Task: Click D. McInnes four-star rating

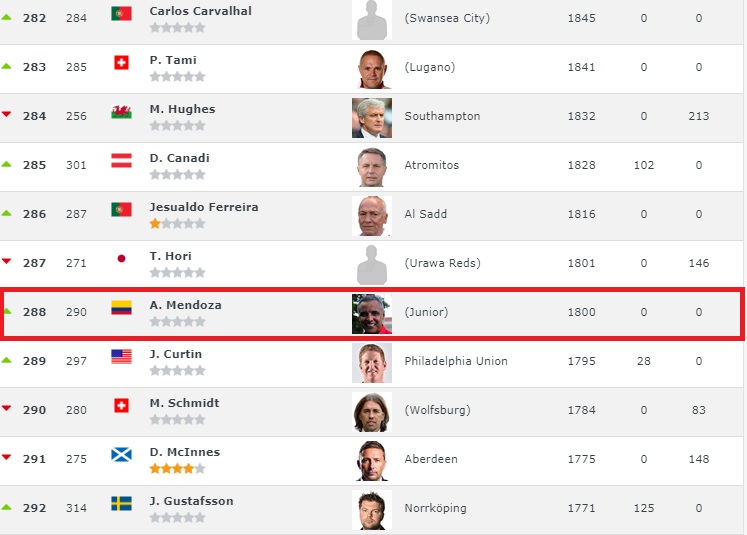Action: pyautogui.click(x=177, y=468)
